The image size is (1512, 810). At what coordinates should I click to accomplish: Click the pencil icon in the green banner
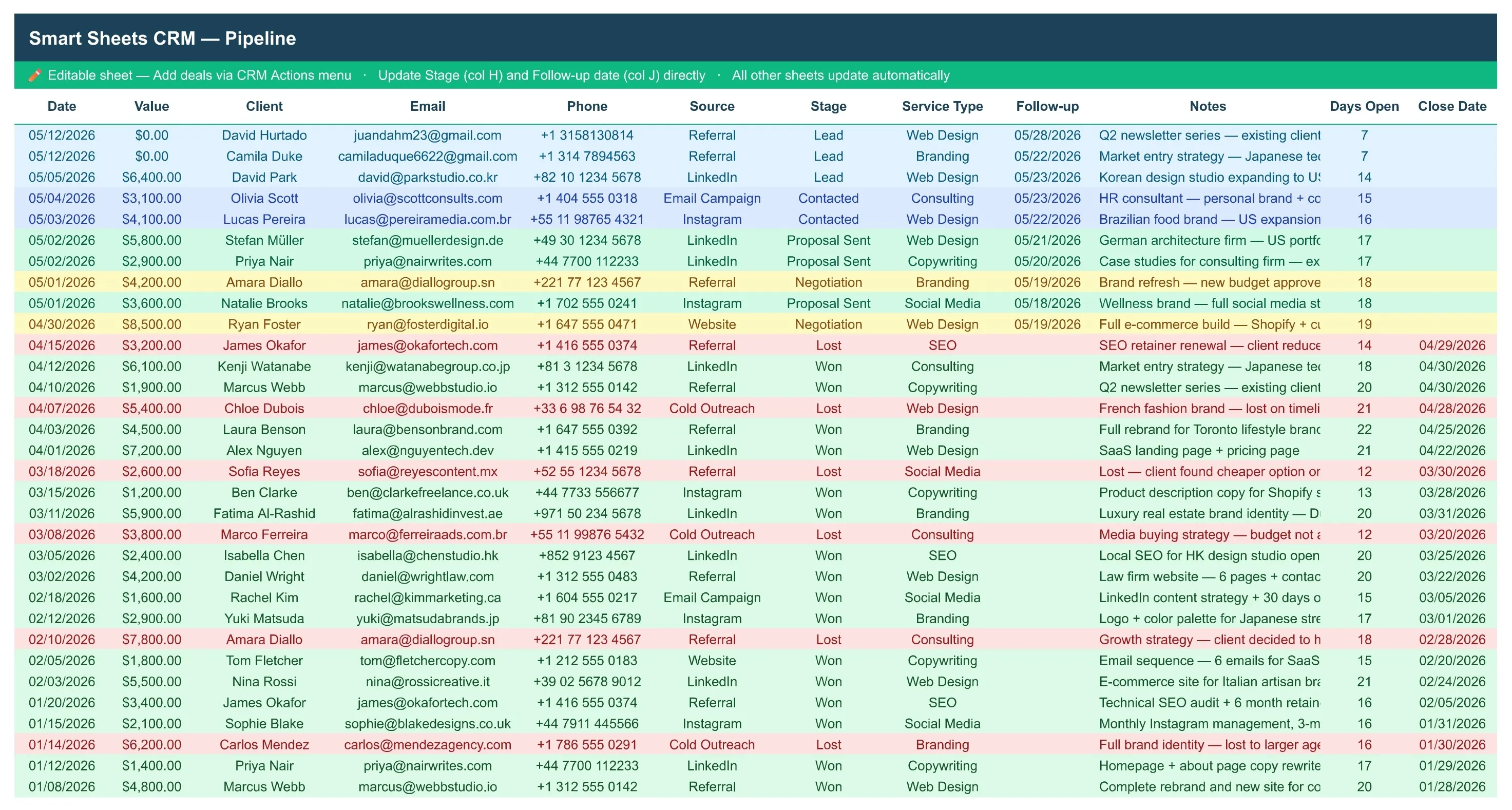pyautogui.click(x=34, y=75)
